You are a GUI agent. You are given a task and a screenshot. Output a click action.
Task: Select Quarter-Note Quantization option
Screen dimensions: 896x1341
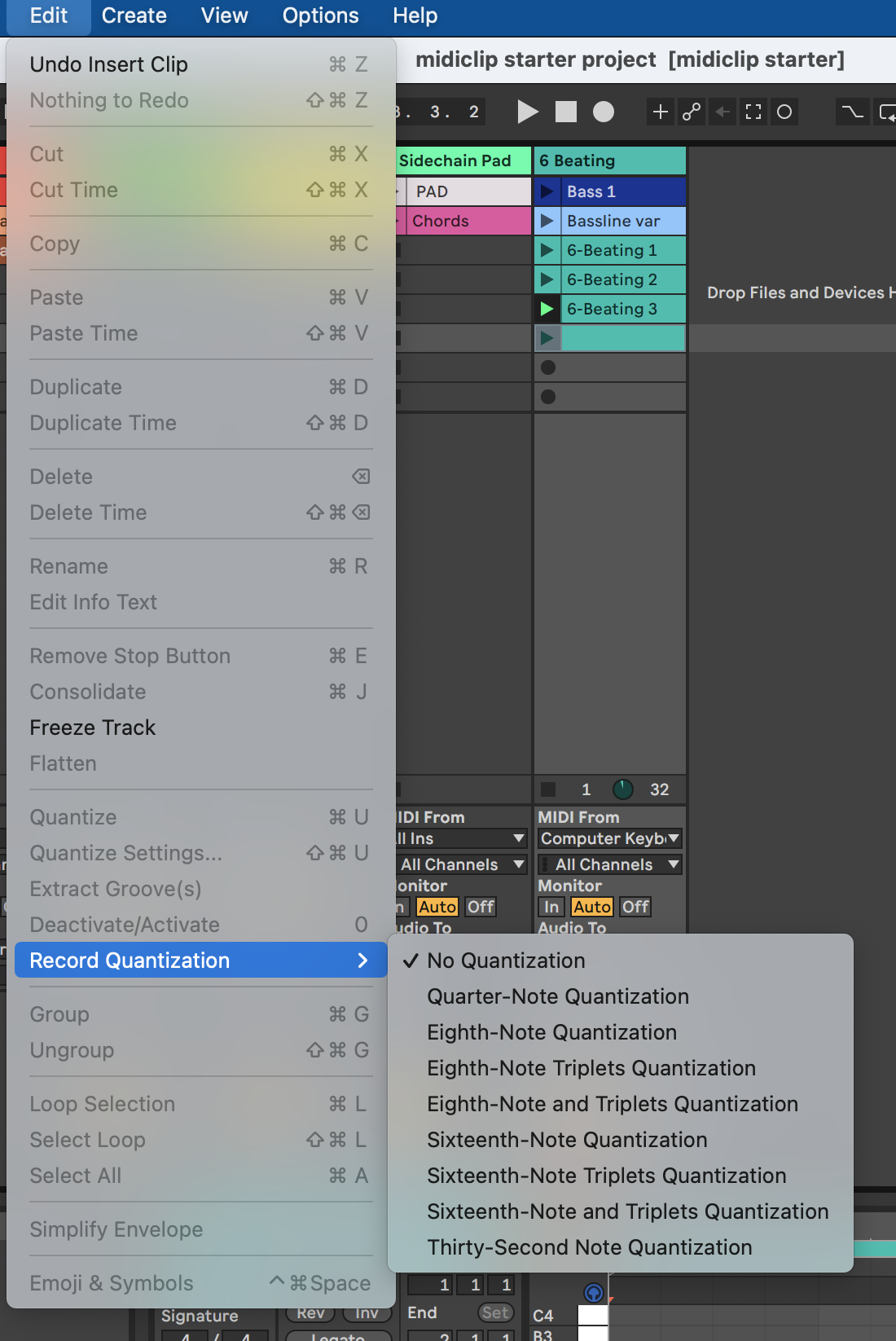(x=558, y=996)
